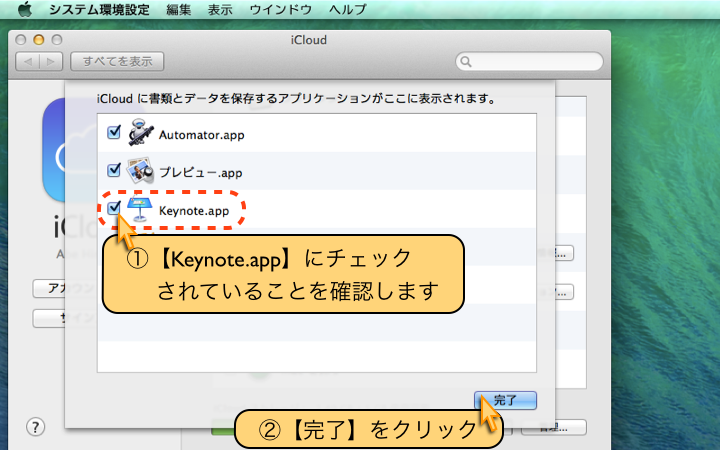Image resolution: width=720 pixels, height=450 pixels.
Task: Click the magnifying glass search icon
Action: (x=466, y=62)
